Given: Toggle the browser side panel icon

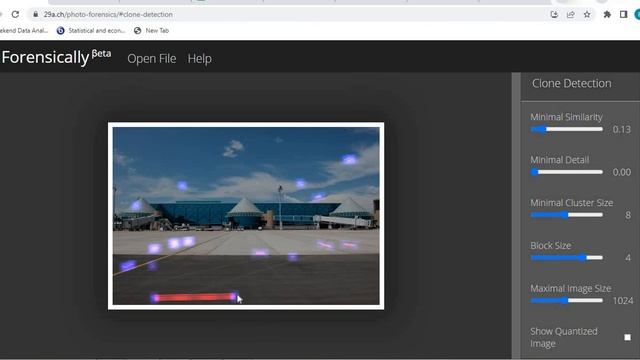Looking at the screenshot, I should [623, 14].
